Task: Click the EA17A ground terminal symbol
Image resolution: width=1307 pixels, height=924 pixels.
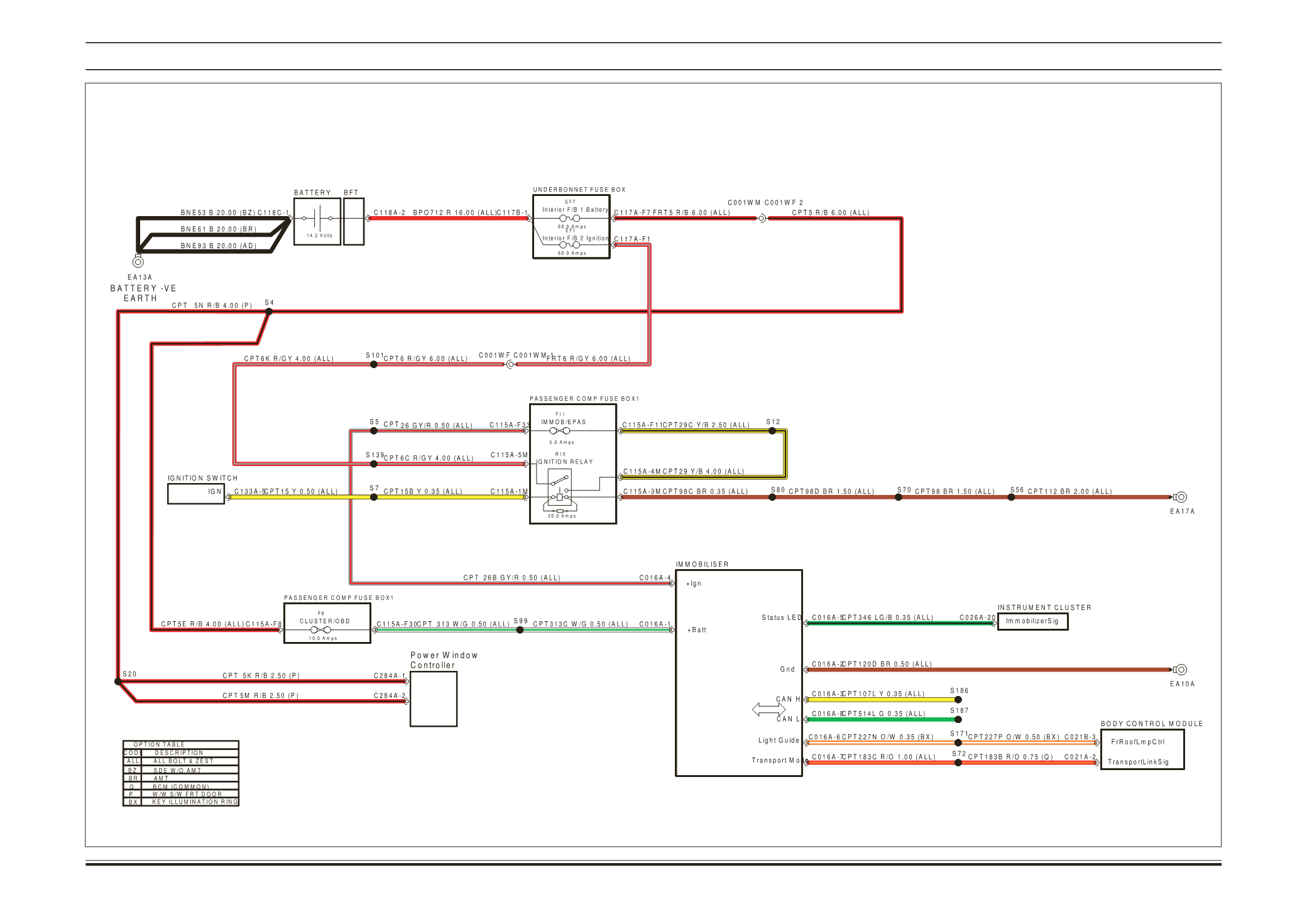Action: click(1181, 497)
